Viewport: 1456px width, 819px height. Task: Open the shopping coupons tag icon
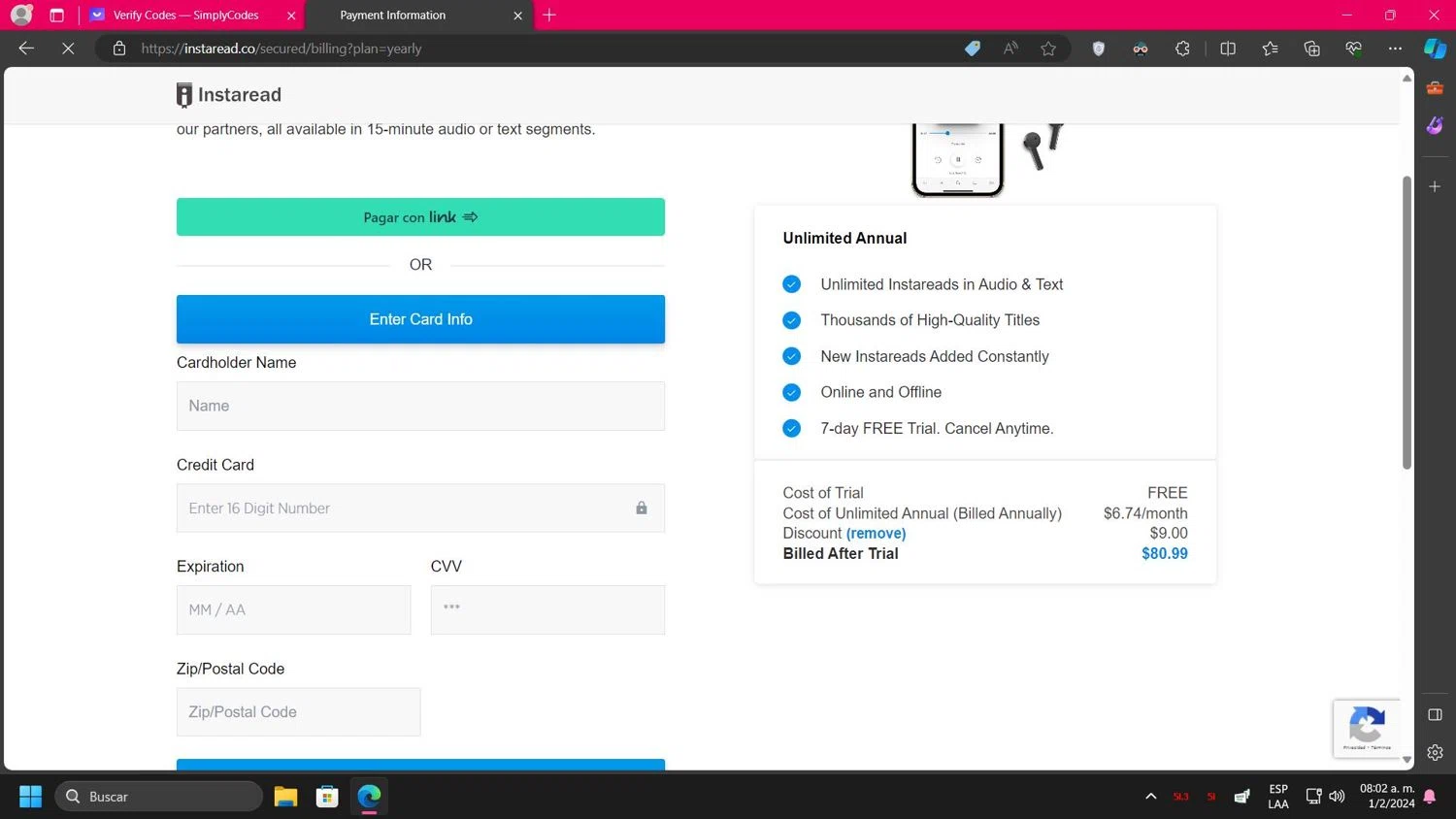pos(972,49)
